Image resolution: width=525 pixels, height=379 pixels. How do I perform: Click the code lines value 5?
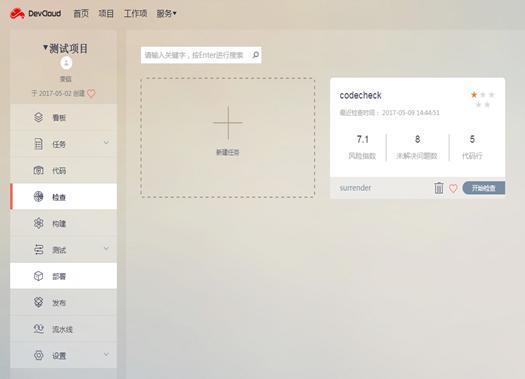(472, 139)
